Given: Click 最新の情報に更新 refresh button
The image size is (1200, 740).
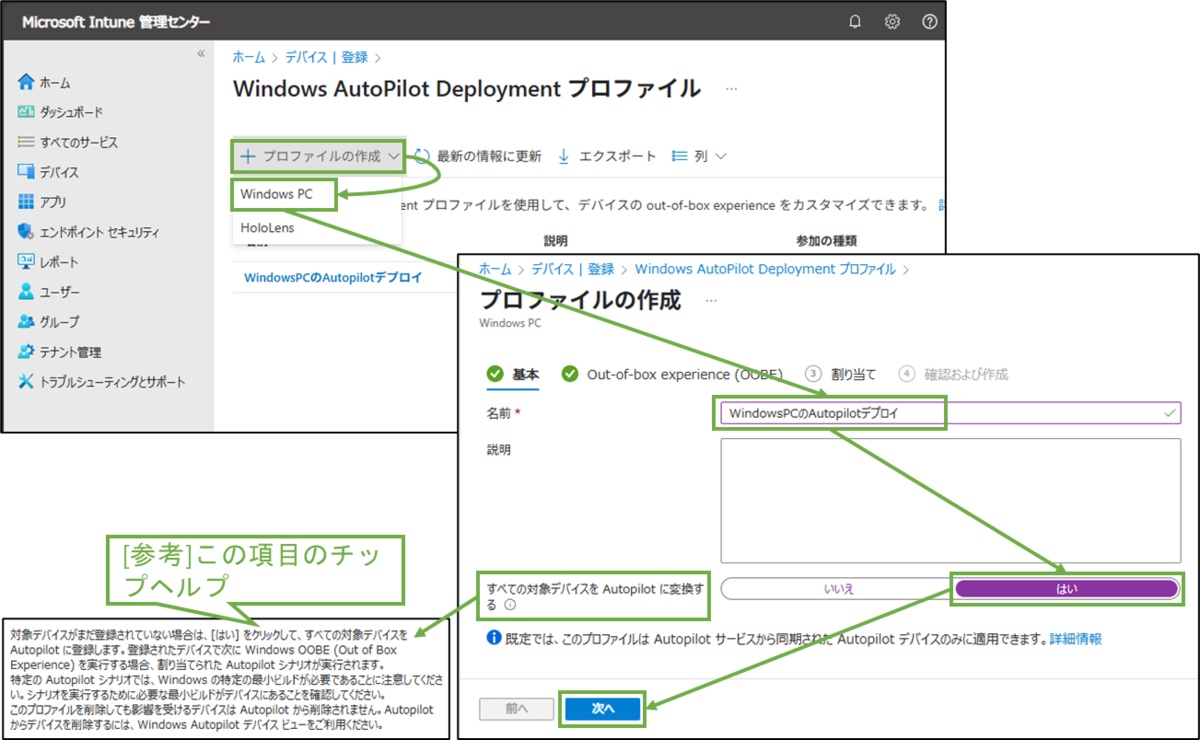Looking at the screenshot, I should [477, 157].
